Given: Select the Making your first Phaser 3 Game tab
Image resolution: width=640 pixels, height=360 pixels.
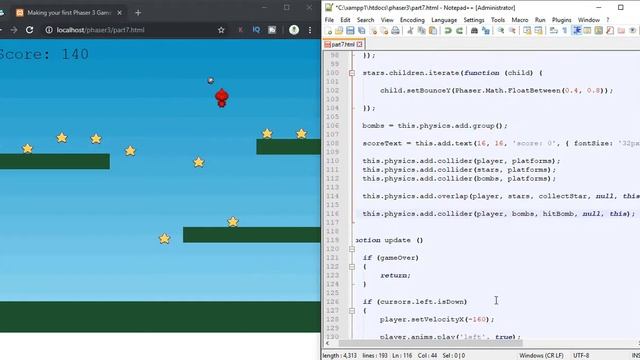Looking at the screenshot, I should point(69,13).
